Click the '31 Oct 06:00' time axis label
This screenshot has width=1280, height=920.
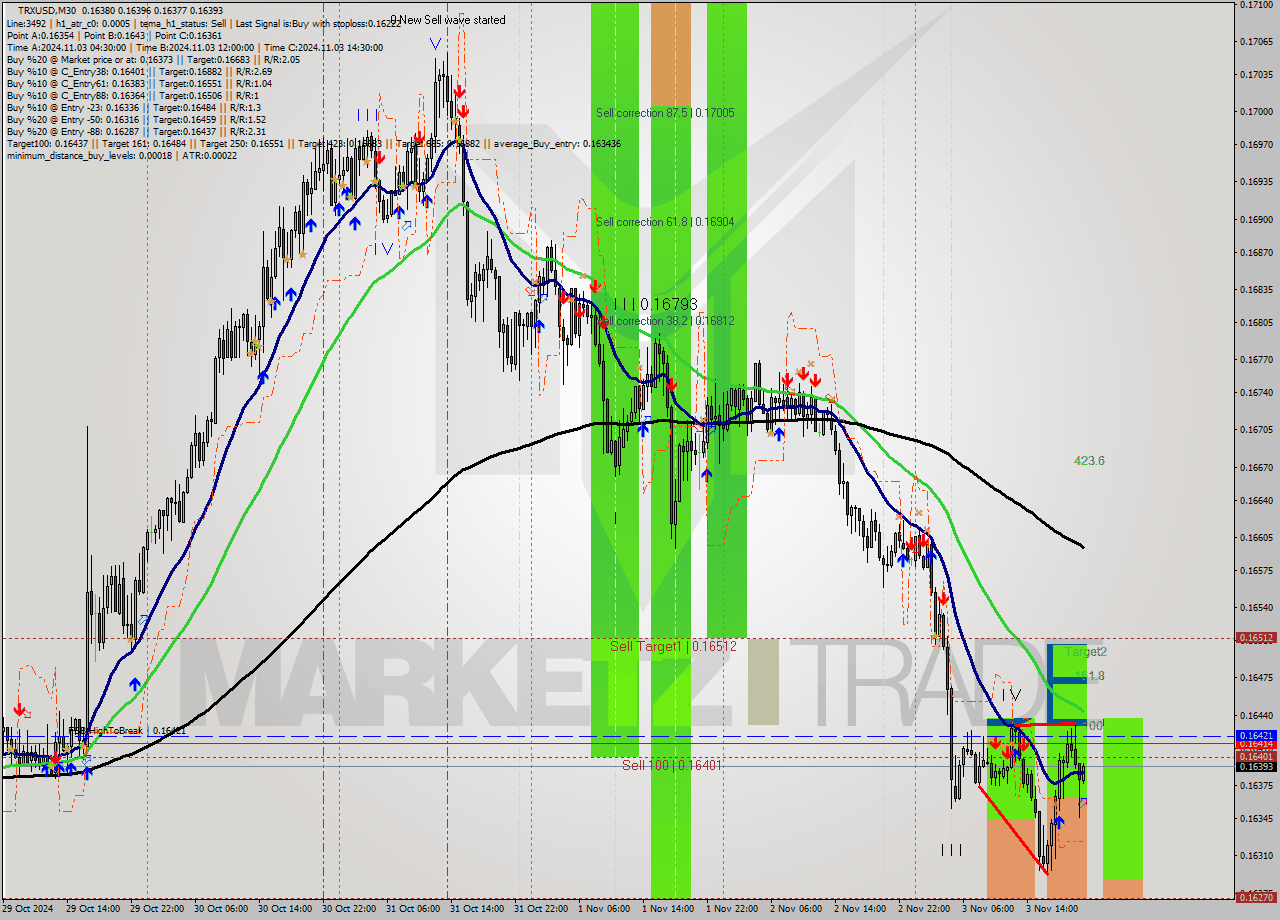413,910
